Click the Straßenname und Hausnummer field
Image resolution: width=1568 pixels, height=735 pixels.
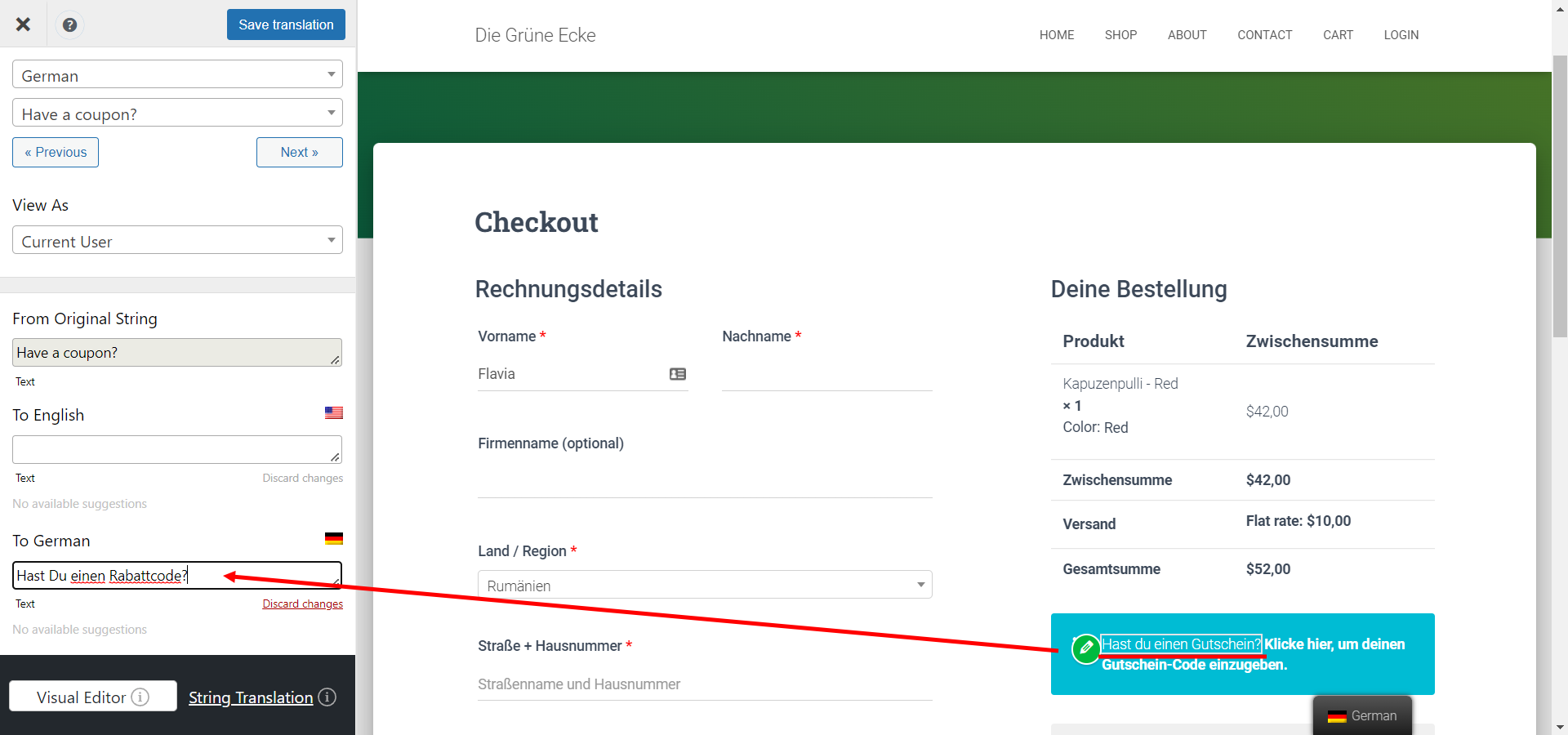tap(705, 684)
